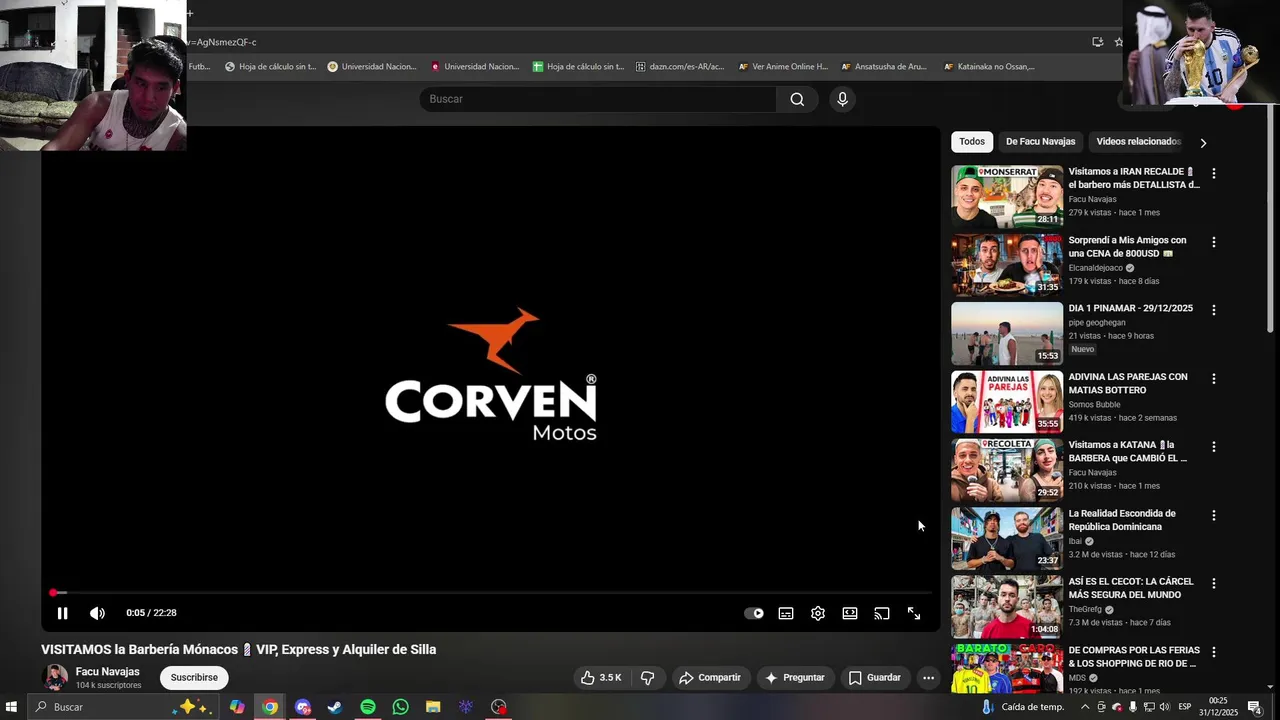This screenshot has width=1280, height=720.
Task: Open options for ASÍ ES EL CECOT video
Action: tap(1214, 583)
